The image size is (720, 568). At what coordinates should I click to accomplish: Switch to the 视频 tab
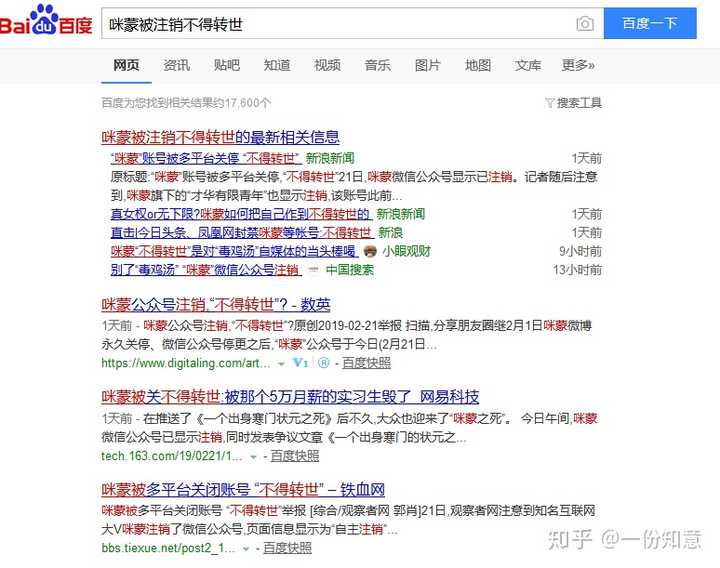pyautogui.click(x=327, y=65)
